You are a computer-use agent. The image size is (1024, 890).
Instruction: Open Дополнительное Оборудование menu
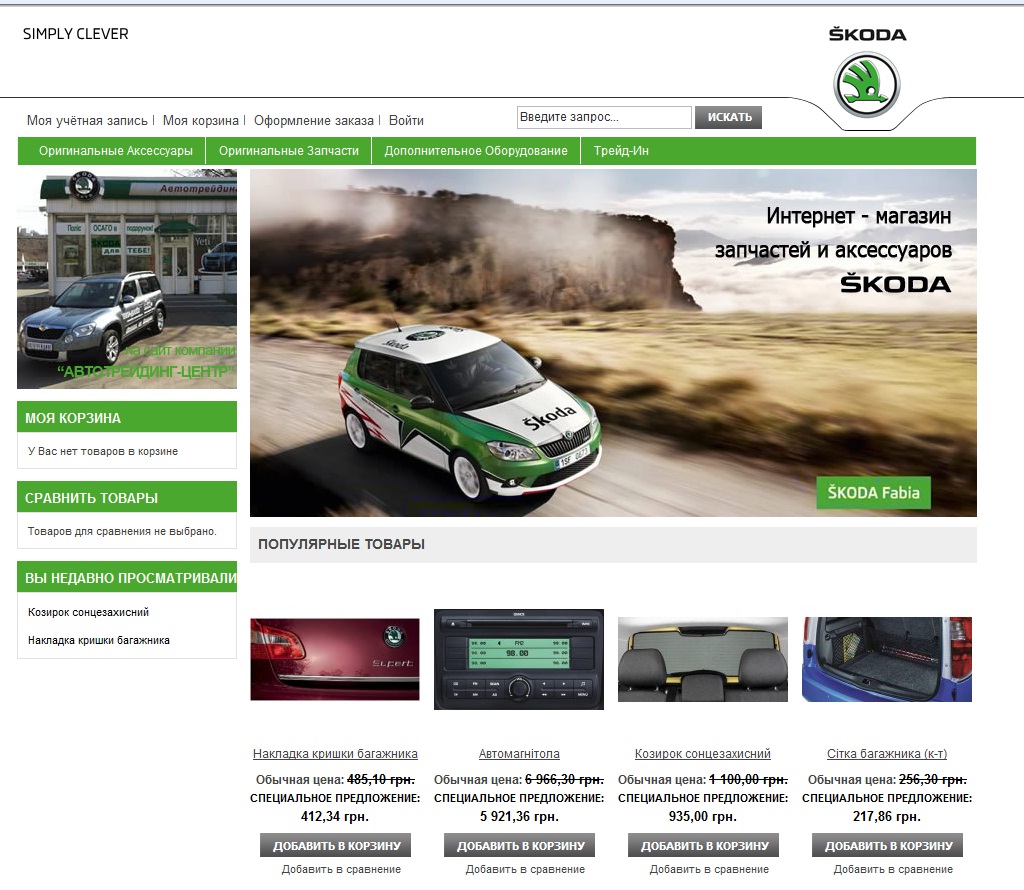(476, 151)
